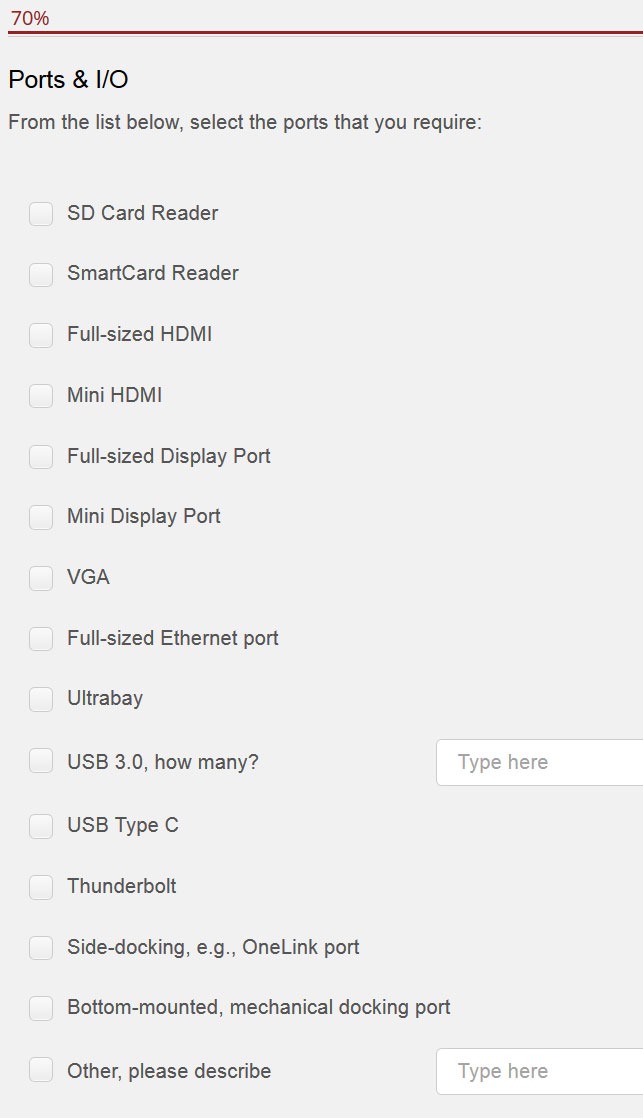Click the VGA option label text
This screenshot has width=643, height=1118.
tap(88, 577)
